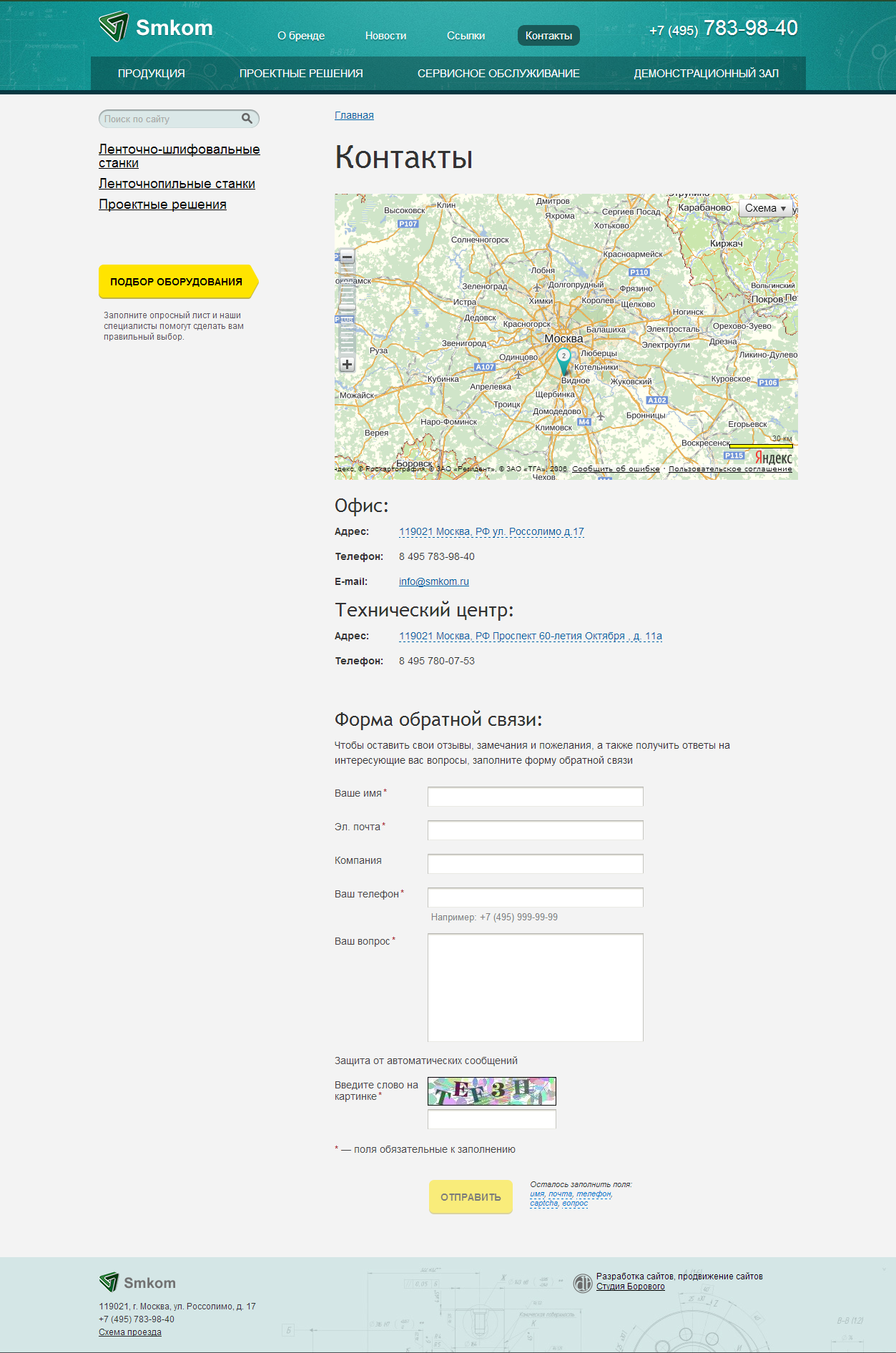Open ПРОЕКТНЫЕ РЕШЕНИЯ navigation tab
The height and width of the screenshot is (1353, 896).
301,73
